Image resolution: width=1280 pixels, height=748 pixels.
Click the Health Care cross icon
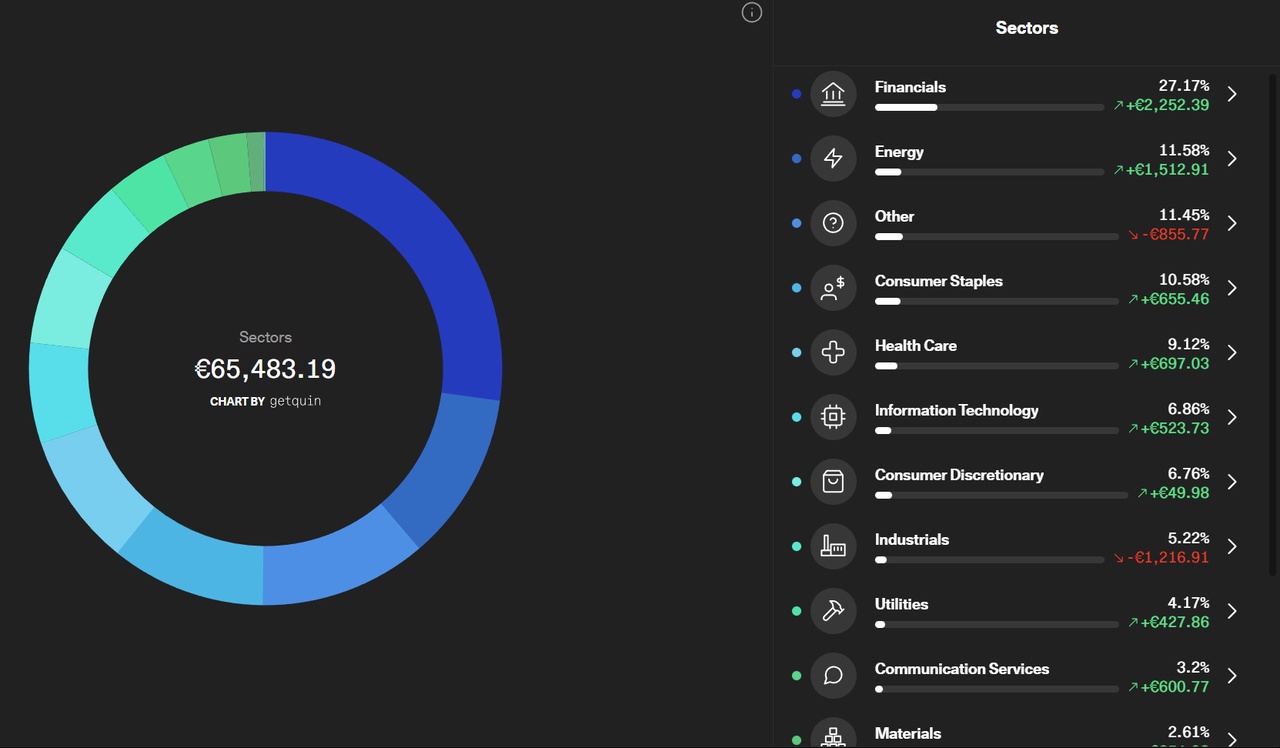coord(833,352)
